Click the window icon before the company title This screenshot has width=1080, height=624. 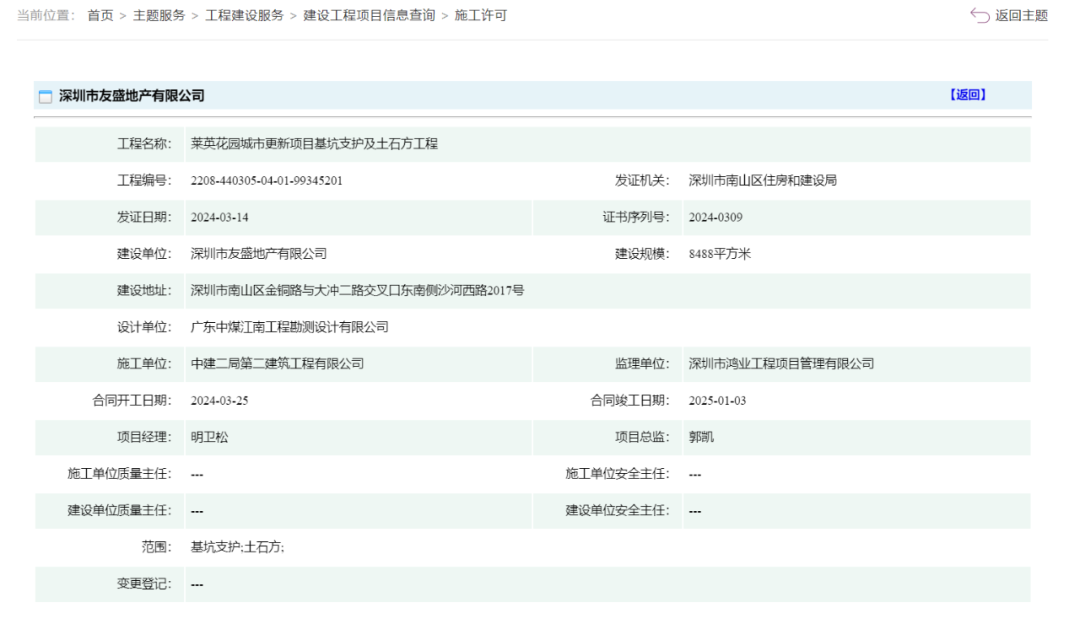click(45, 97)
